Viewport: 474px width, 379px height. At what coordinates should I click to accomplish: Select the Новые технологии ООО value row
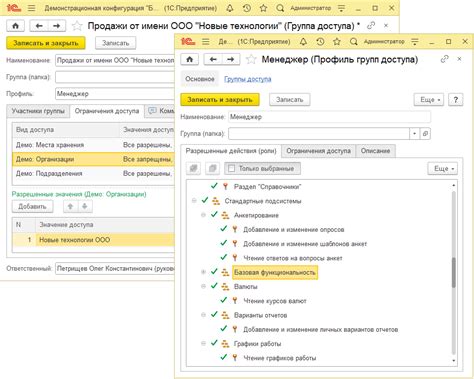(x=93, y=240)
